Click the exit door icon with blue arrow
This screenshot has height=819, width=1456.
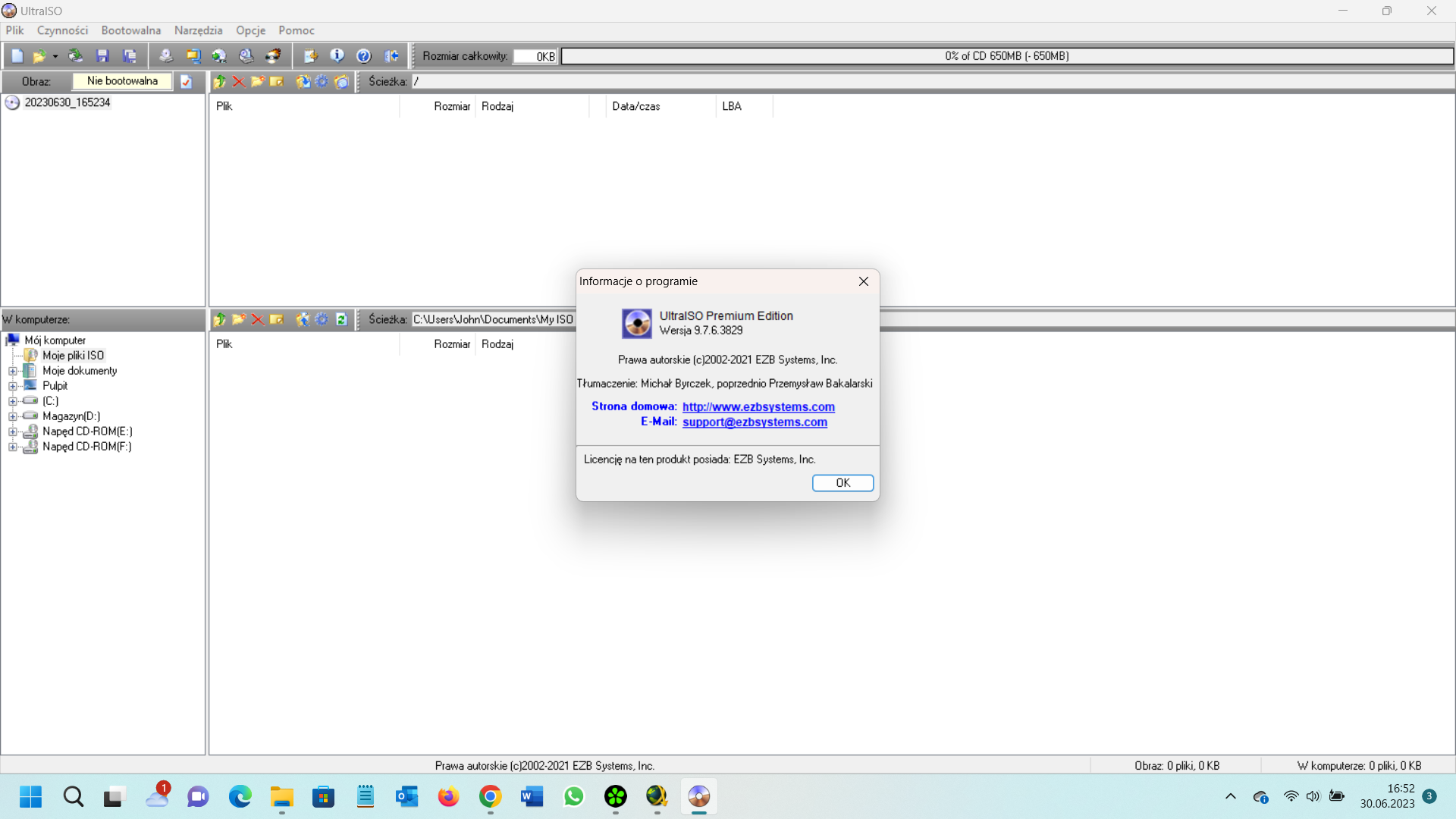point(391,56)
